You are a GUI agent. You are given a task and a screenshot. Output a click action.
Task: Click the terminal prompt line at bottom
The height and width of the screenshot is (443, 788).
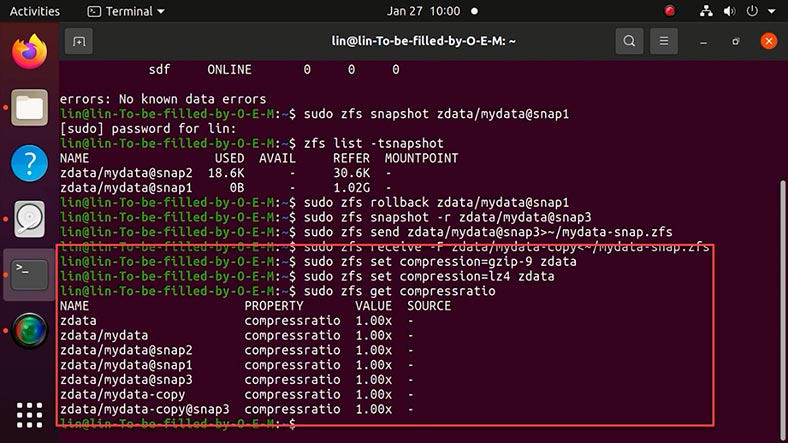click(x=177, y=424)
